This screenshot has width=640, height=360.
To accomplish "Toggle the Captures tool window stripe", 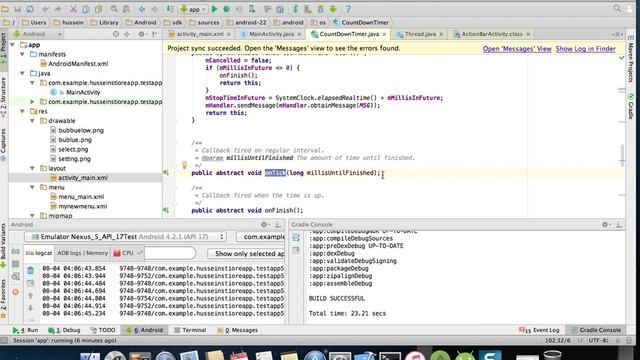I will [3, 144].
